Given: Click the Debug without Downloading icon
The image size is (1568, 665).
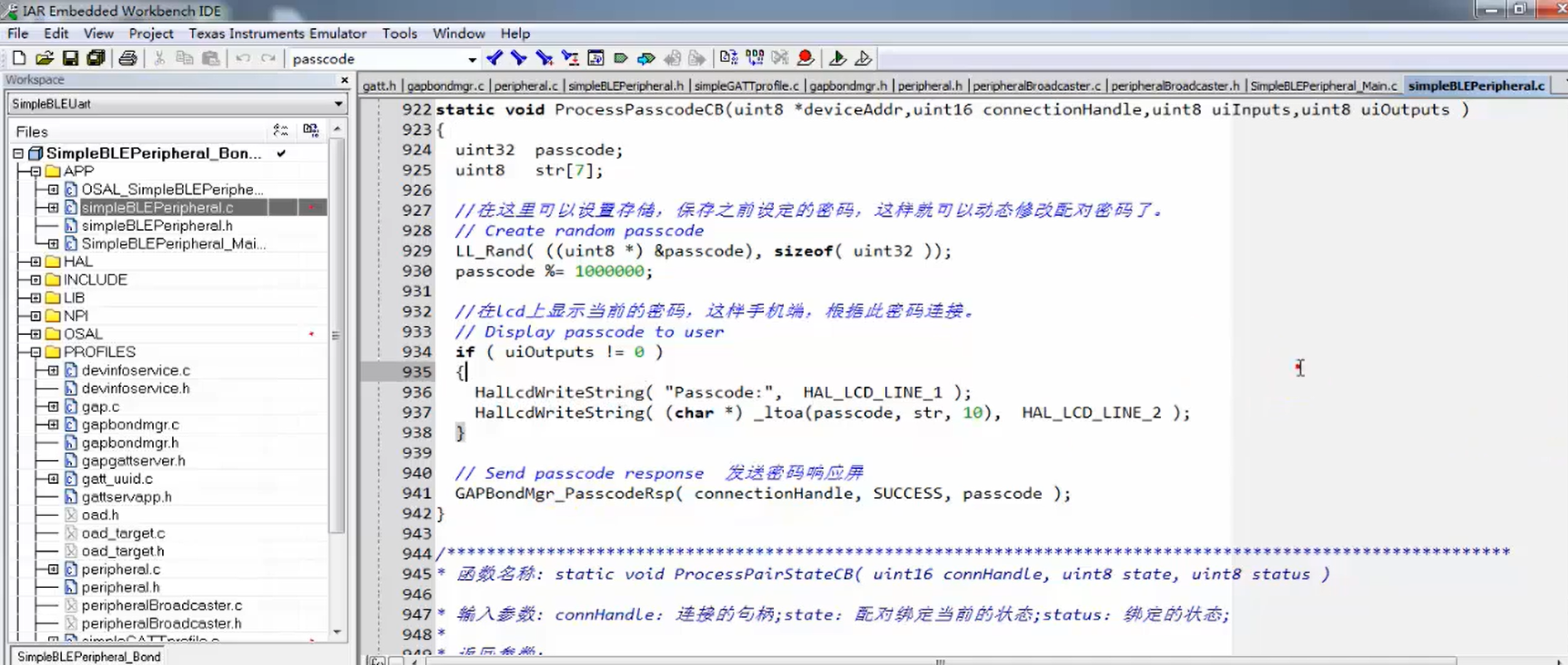Looking at the screenshot, I should pos(863,58).
